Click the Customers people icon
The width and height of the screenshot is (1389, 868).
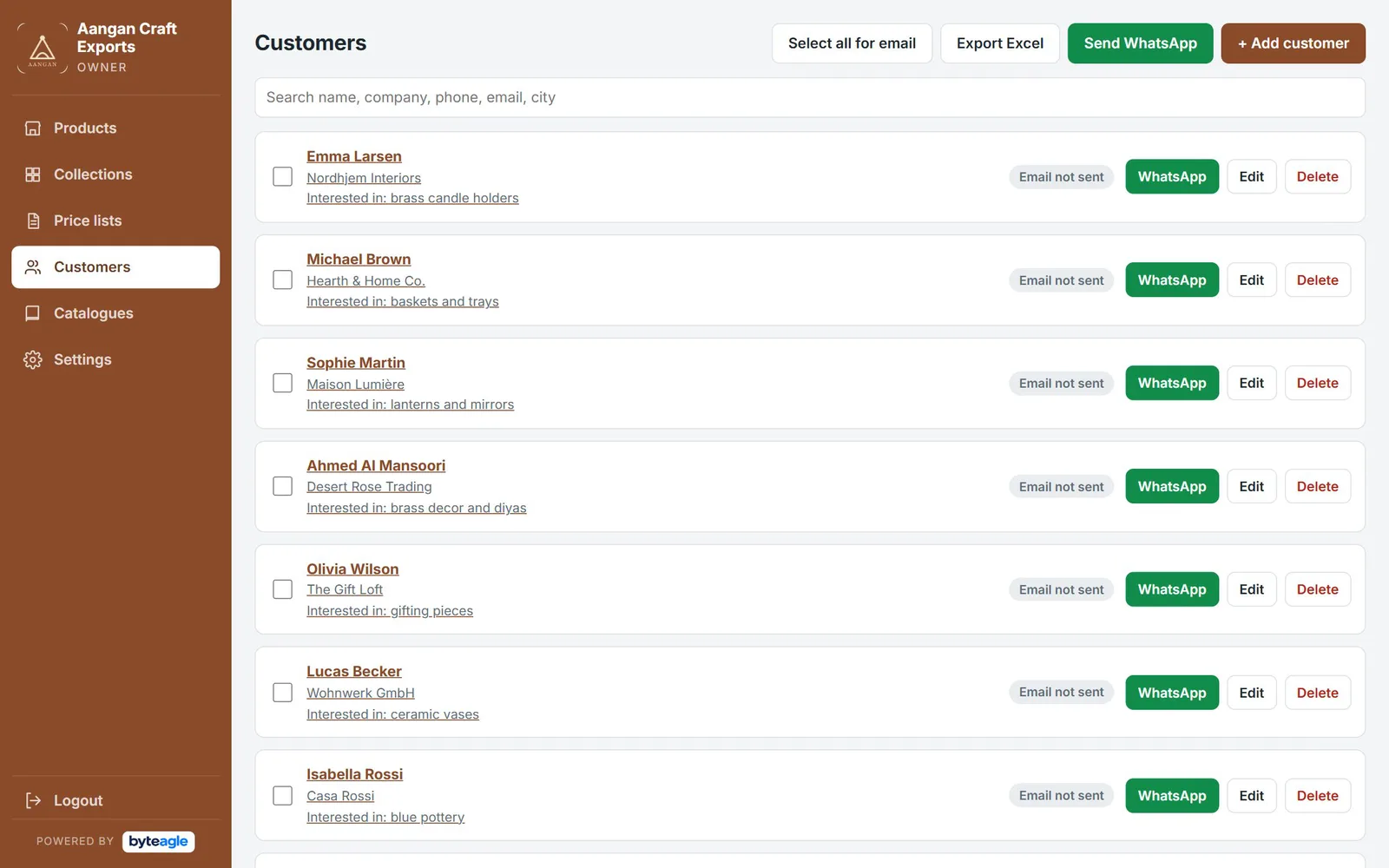click(33, 267)
